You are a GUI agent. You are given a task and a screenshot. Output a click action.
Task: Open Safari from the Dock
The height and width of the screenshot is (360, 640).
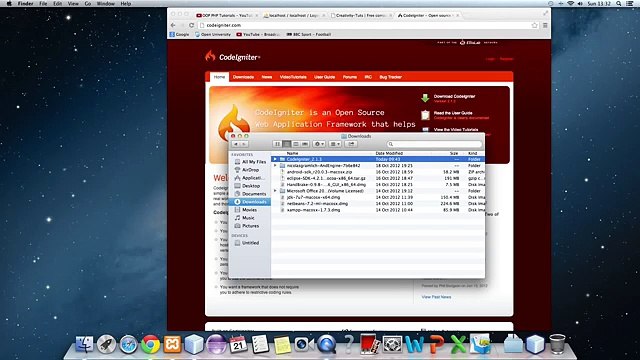coord(128,344)
